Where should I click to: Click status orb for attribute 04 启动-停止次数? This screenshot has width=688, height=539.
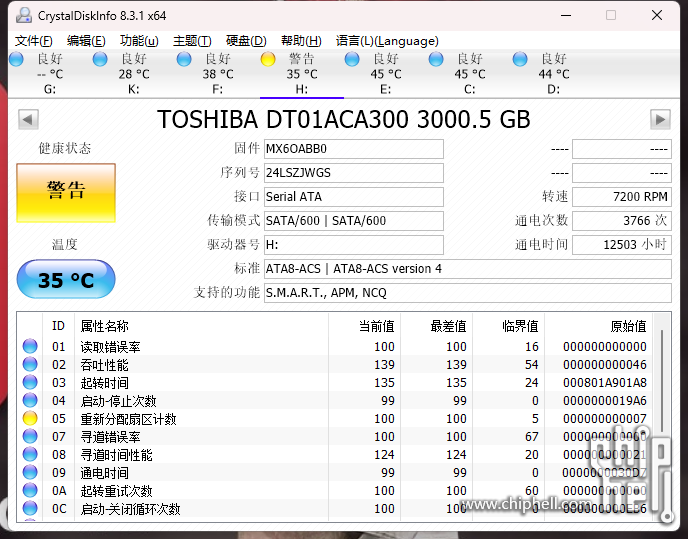click(30, 400)
